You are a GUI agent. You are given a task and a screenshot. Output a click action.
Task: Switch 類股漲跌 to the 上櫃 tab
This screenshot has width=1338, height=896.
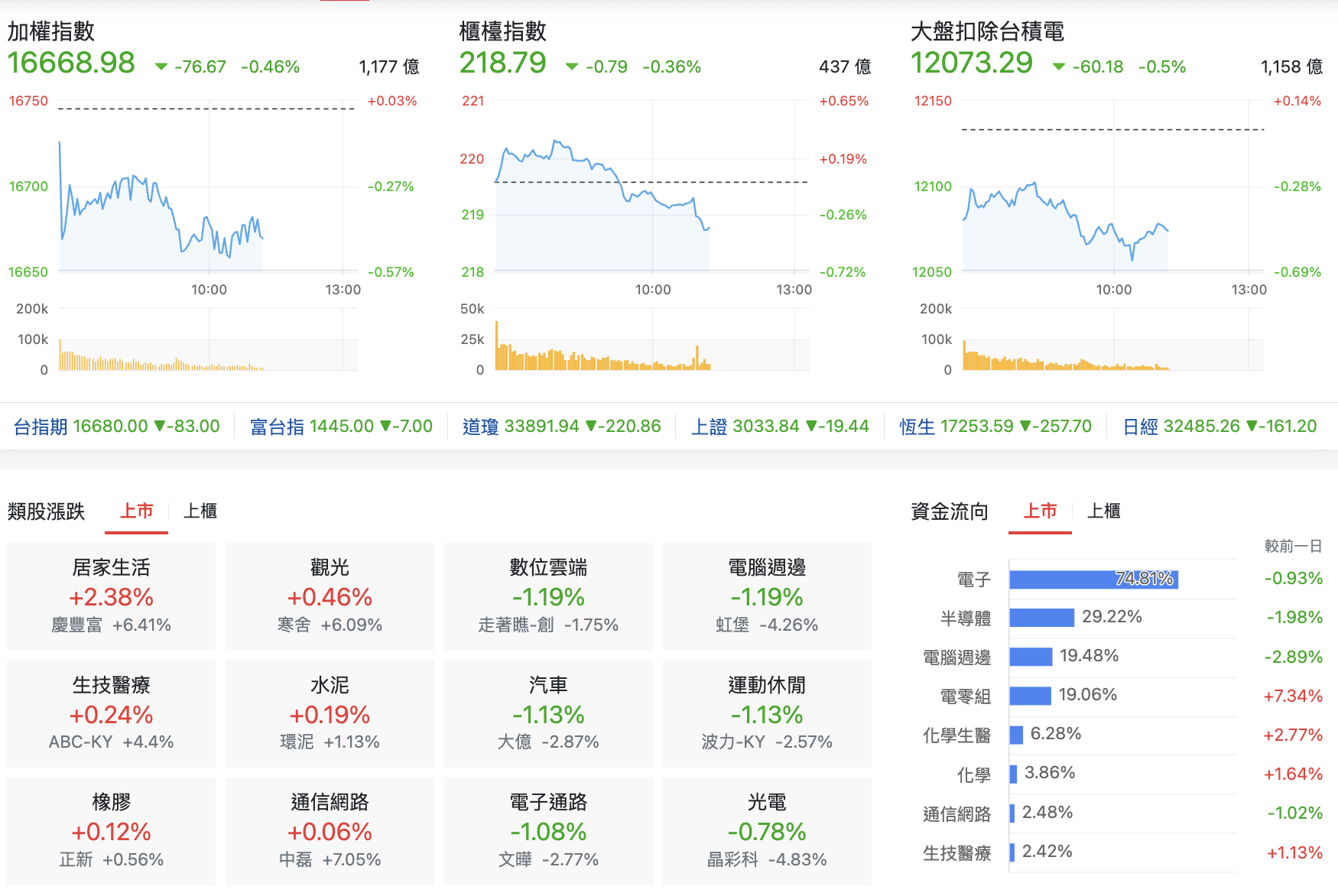[200, 511]
